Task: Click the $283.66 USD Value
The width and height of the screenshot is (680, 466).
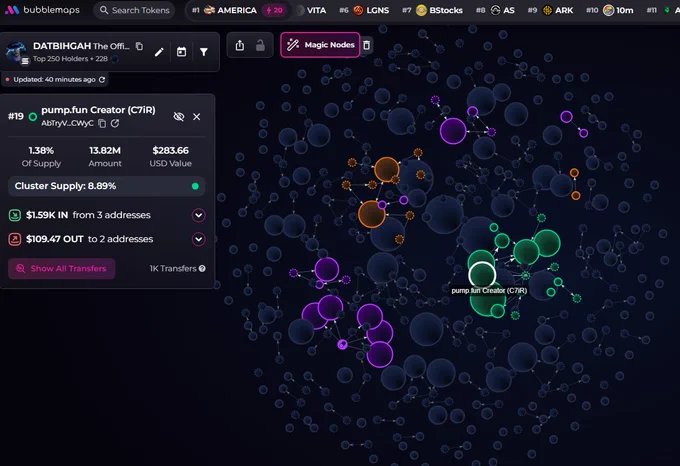Action: [x=170, y=150]
